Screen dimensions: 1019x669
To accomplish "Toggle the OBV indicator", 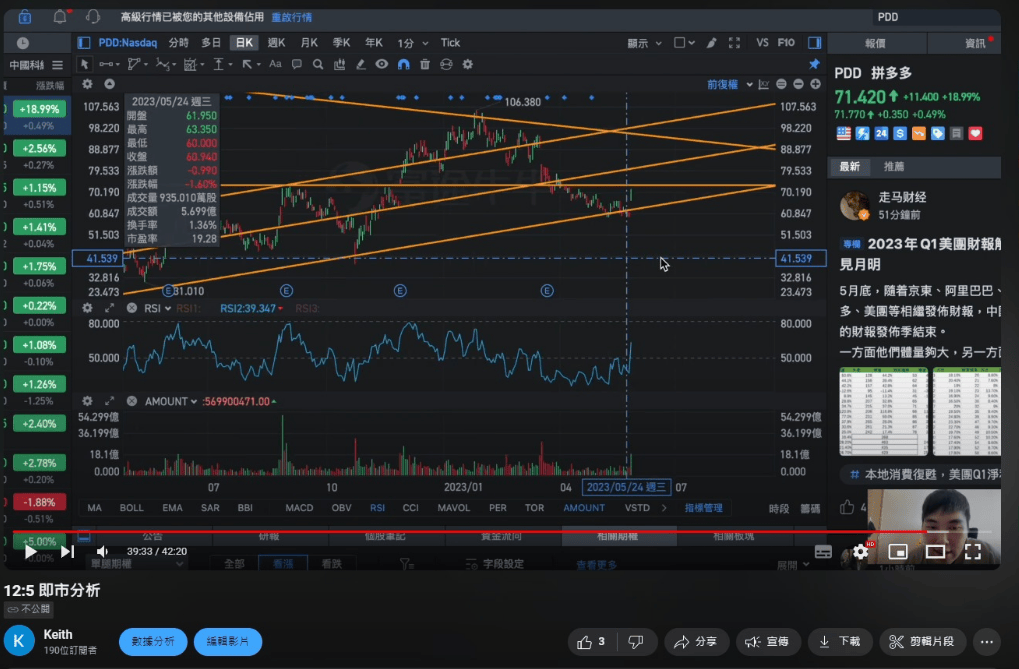I will 341,508.
